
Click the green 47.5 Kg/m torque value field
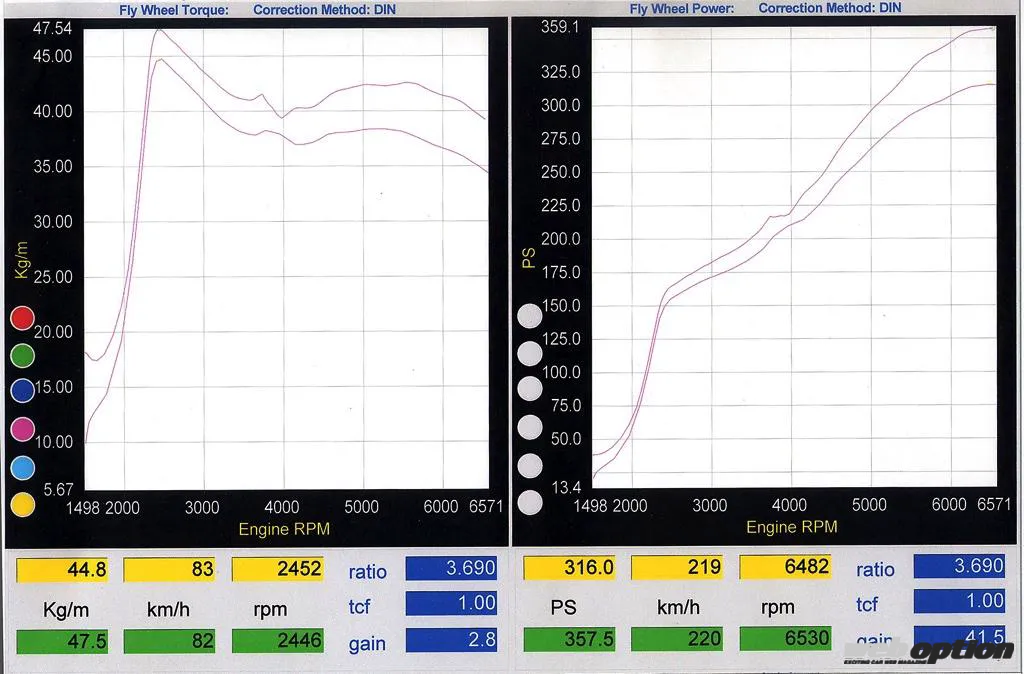(62, 641)
